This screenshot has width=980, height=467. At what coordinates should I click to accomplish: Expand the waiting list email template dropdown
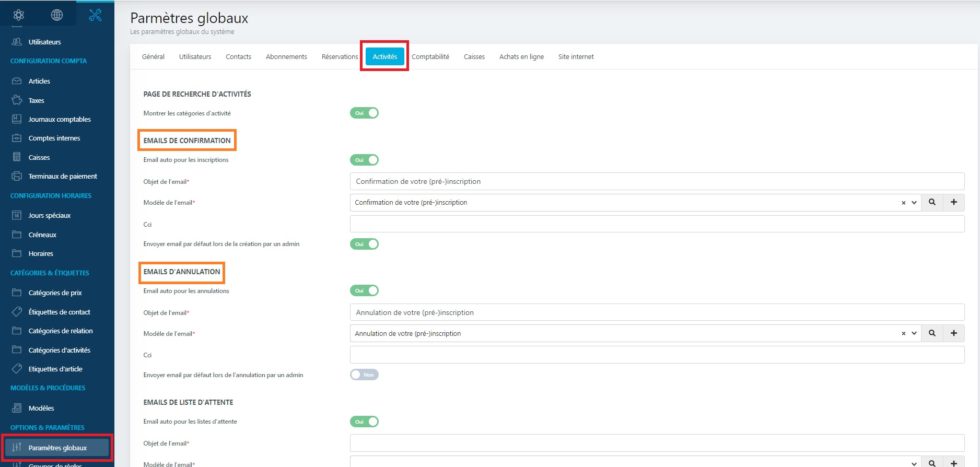(914, 463)
